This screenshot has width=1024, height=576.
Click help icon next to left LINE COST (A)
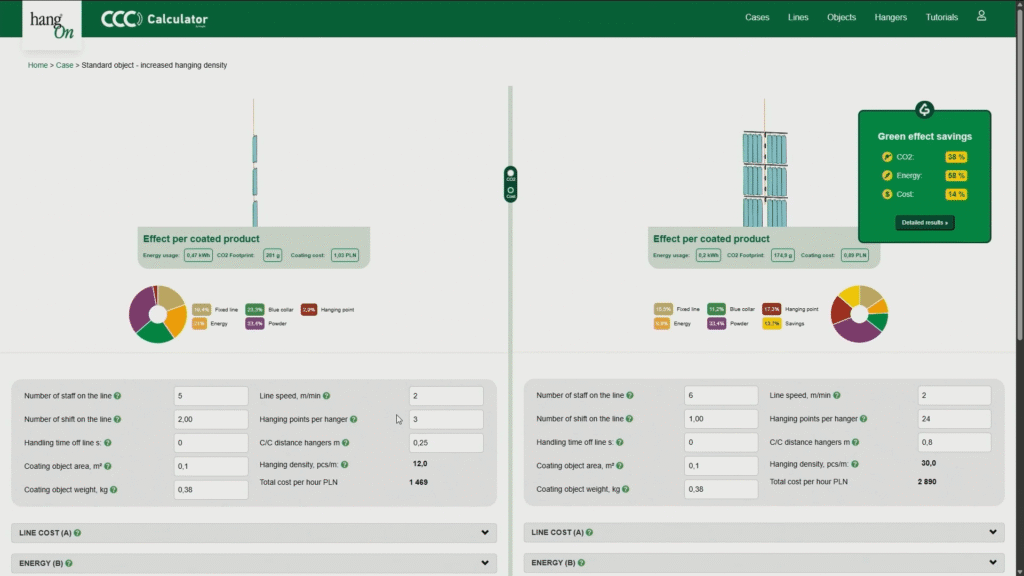click(x=77, y=533)
